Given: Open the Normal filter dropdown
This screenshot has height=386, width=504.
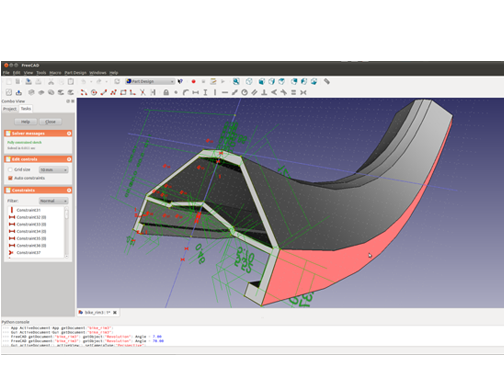Looking at the screenshot, I should coord(53,201).
